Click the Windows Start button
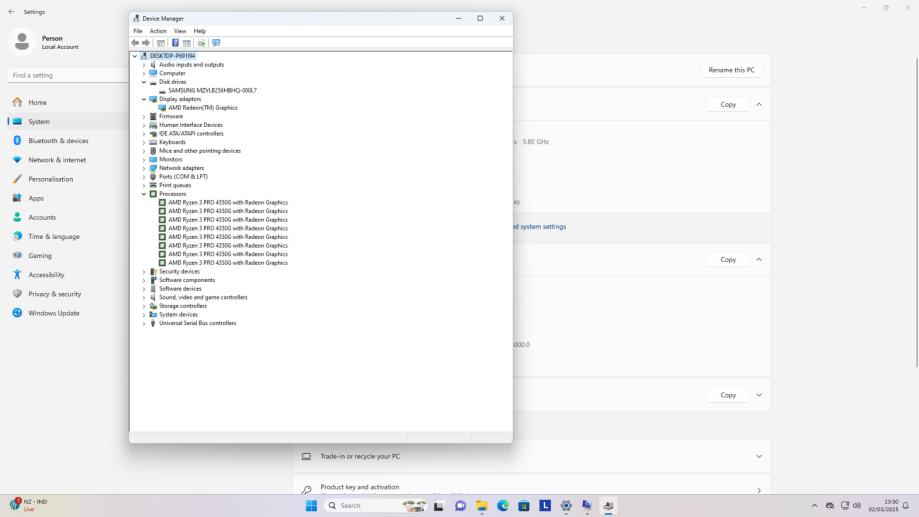This screenshot has width=919, height=517. (x=312, y=506)
